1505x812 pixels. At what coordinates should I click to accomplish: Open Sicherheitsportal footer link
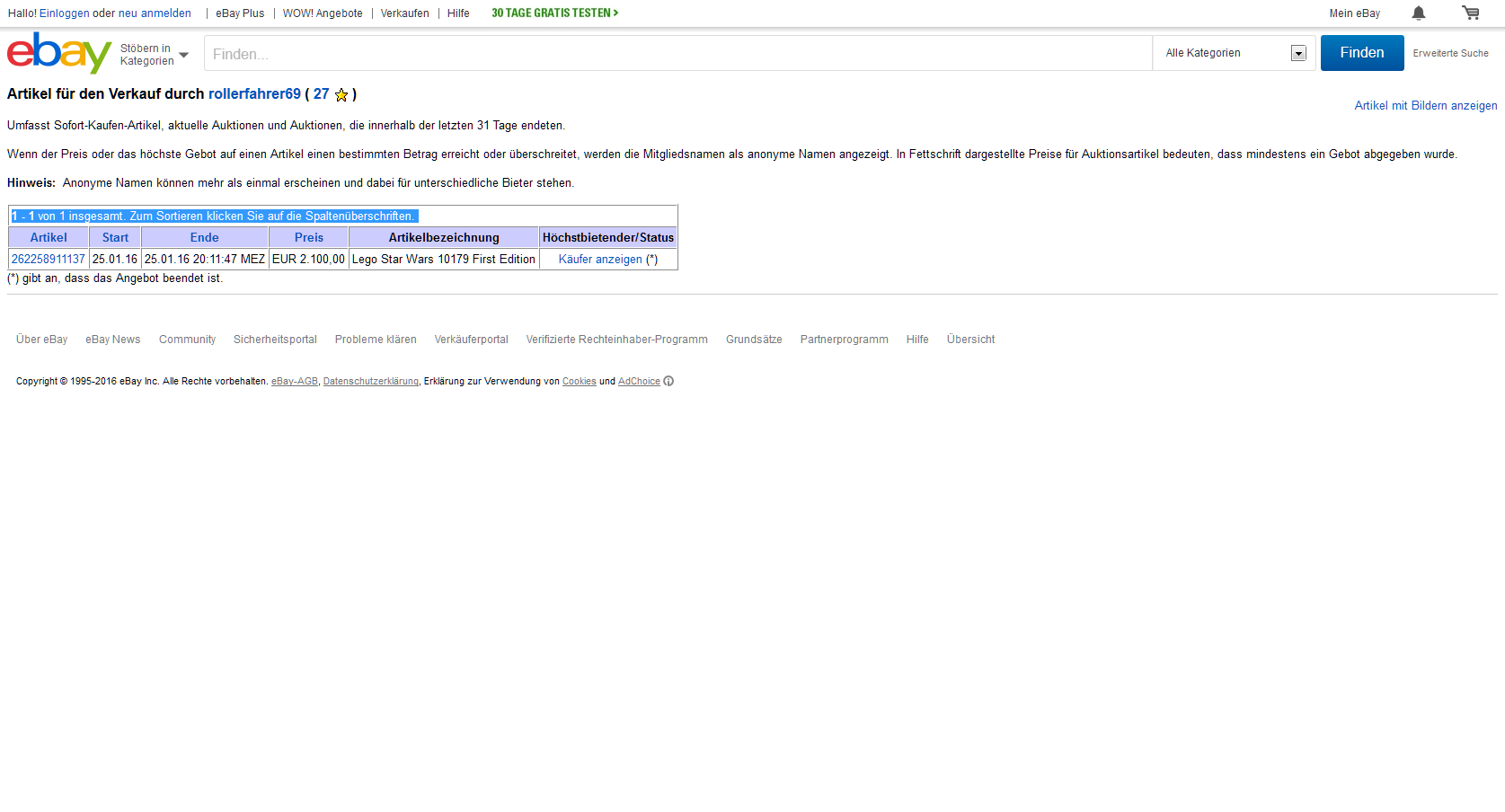[x=275, y=340]
